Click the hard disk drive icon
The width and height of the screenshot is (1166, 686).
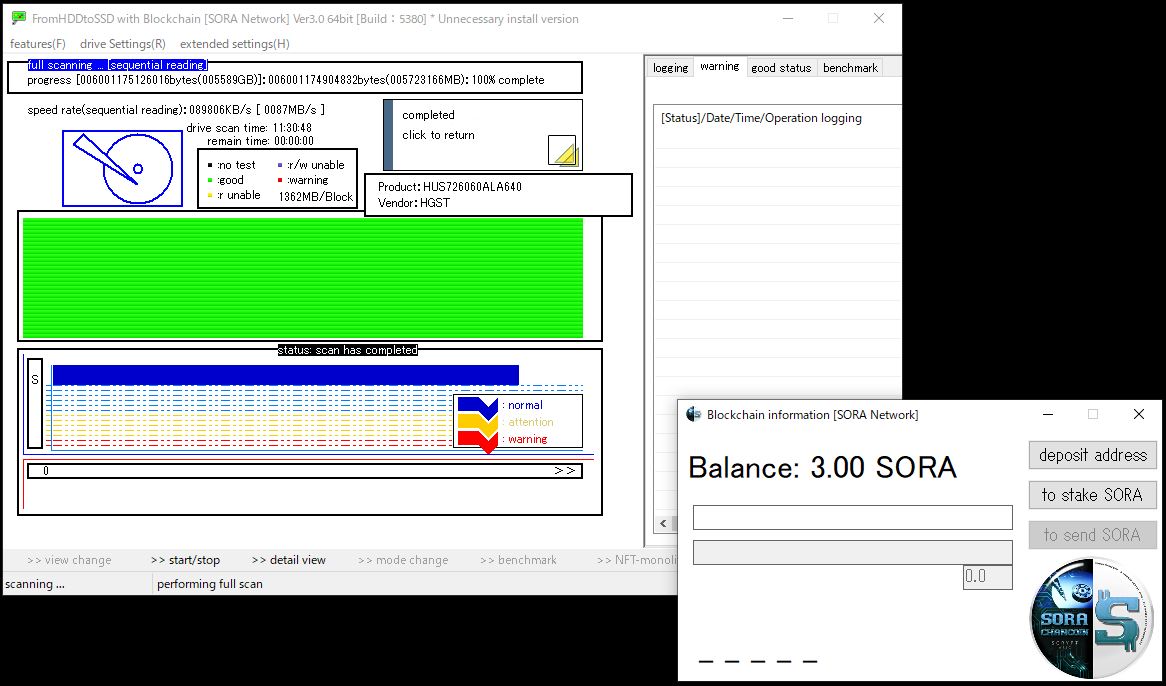(123, 169)
